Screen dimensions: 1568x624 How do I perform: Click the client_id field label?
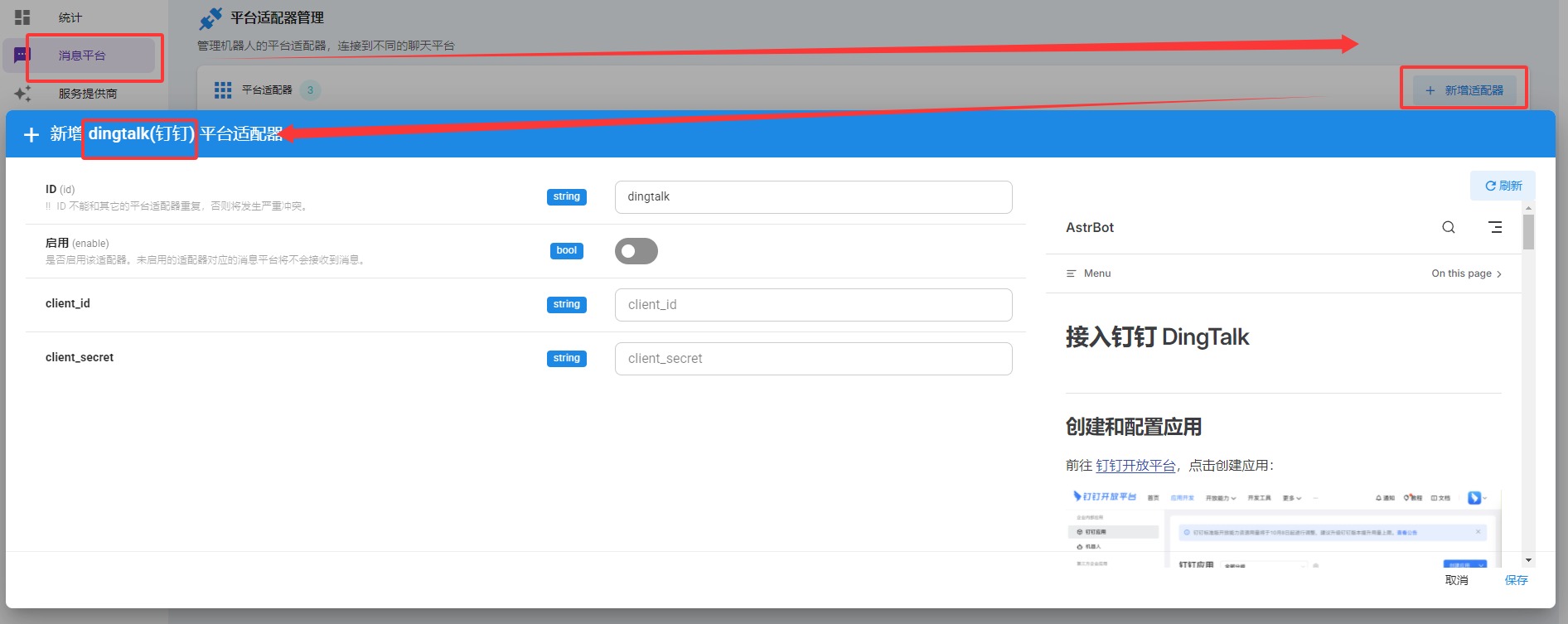[68, 303]
